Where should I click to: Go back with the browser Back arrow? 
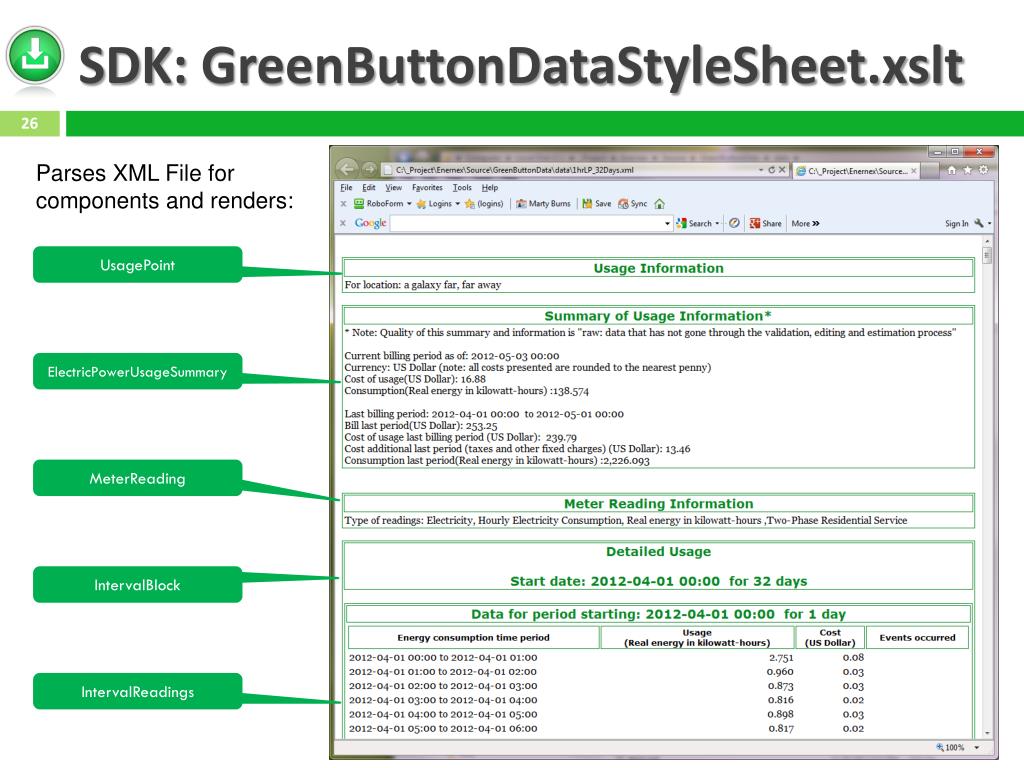point(347,169)
